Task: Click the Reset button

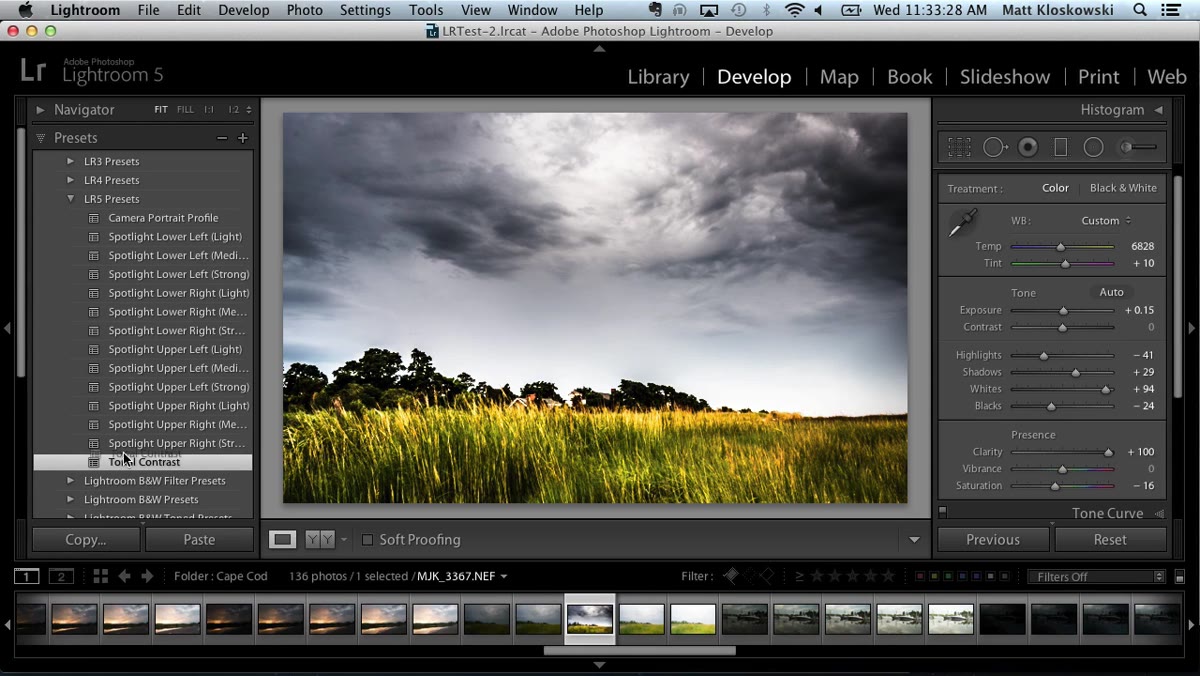Action: click(1110, 539)
